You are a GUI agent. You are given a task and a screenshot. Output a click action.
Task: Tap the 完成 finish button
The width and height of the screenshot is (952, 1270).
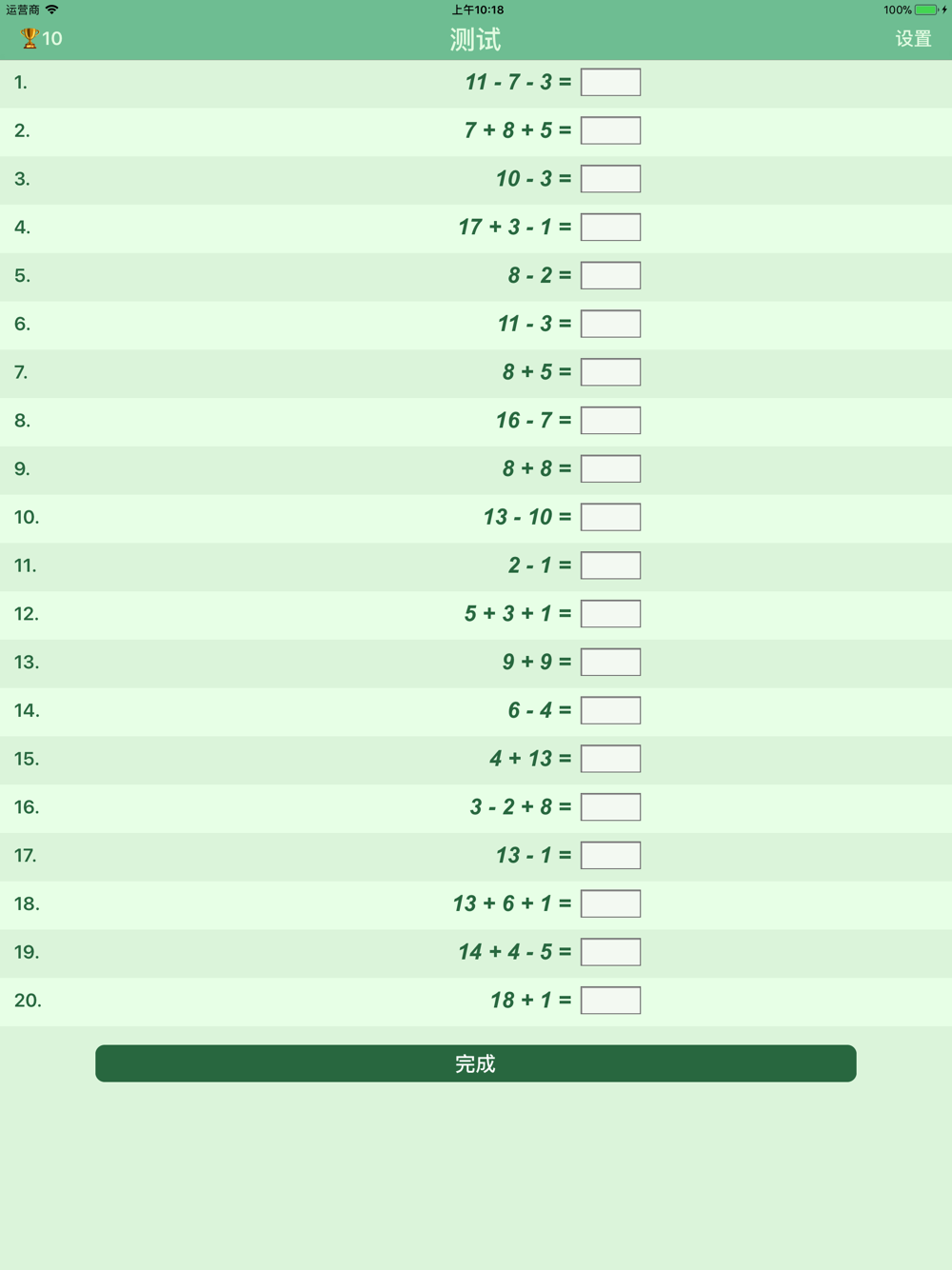476,1063
